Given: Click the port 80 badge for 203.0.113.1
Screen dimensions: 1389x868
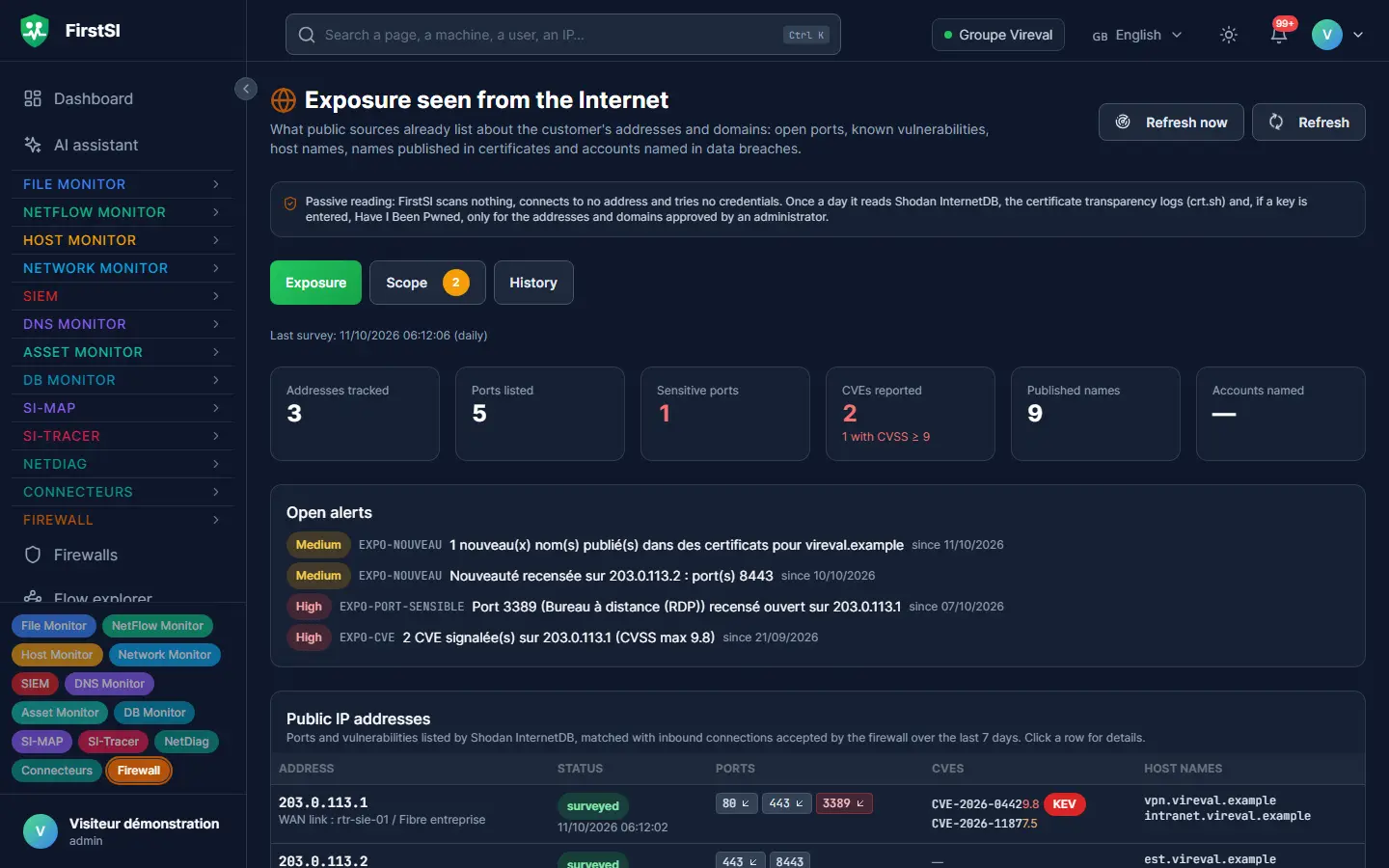Looking at the screenshot, I should click(736, 803).
